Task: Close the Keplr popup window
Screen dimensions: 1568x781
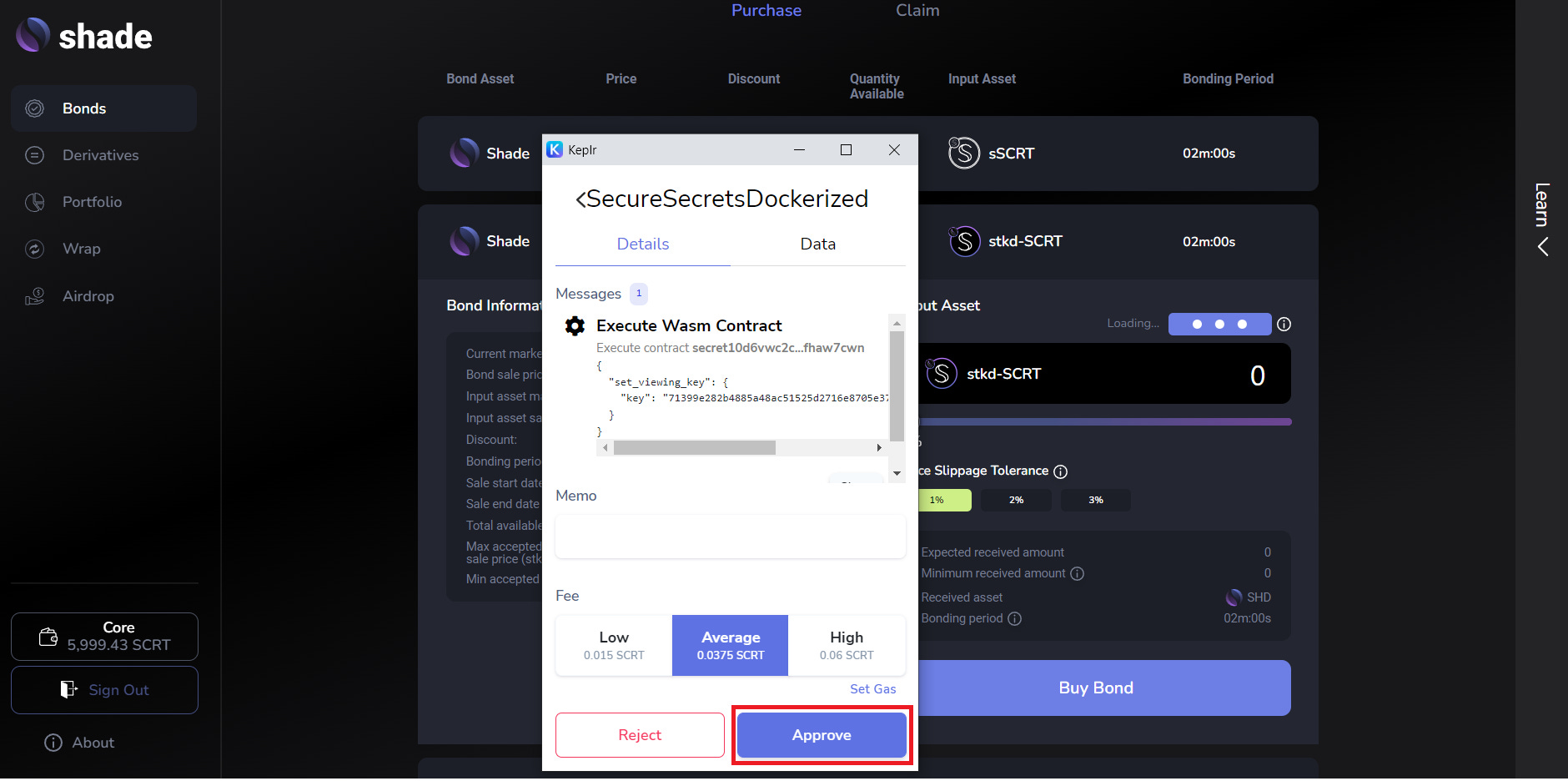Action: [894, 149]
